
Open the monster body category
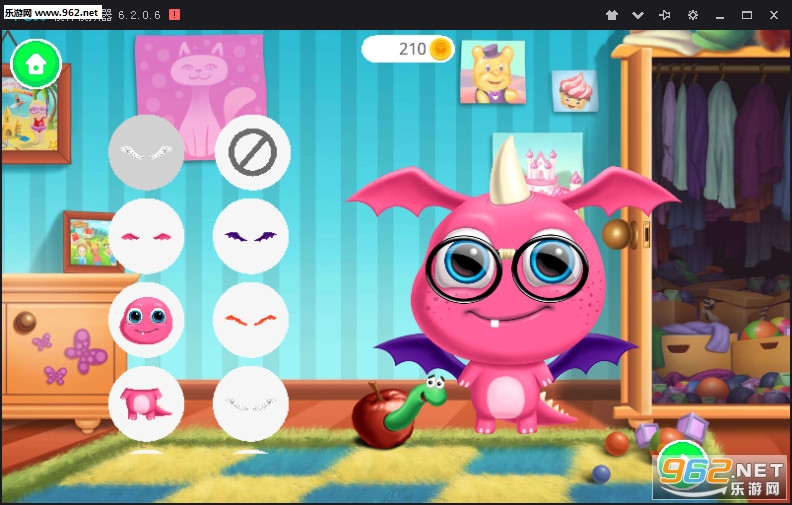146,403
